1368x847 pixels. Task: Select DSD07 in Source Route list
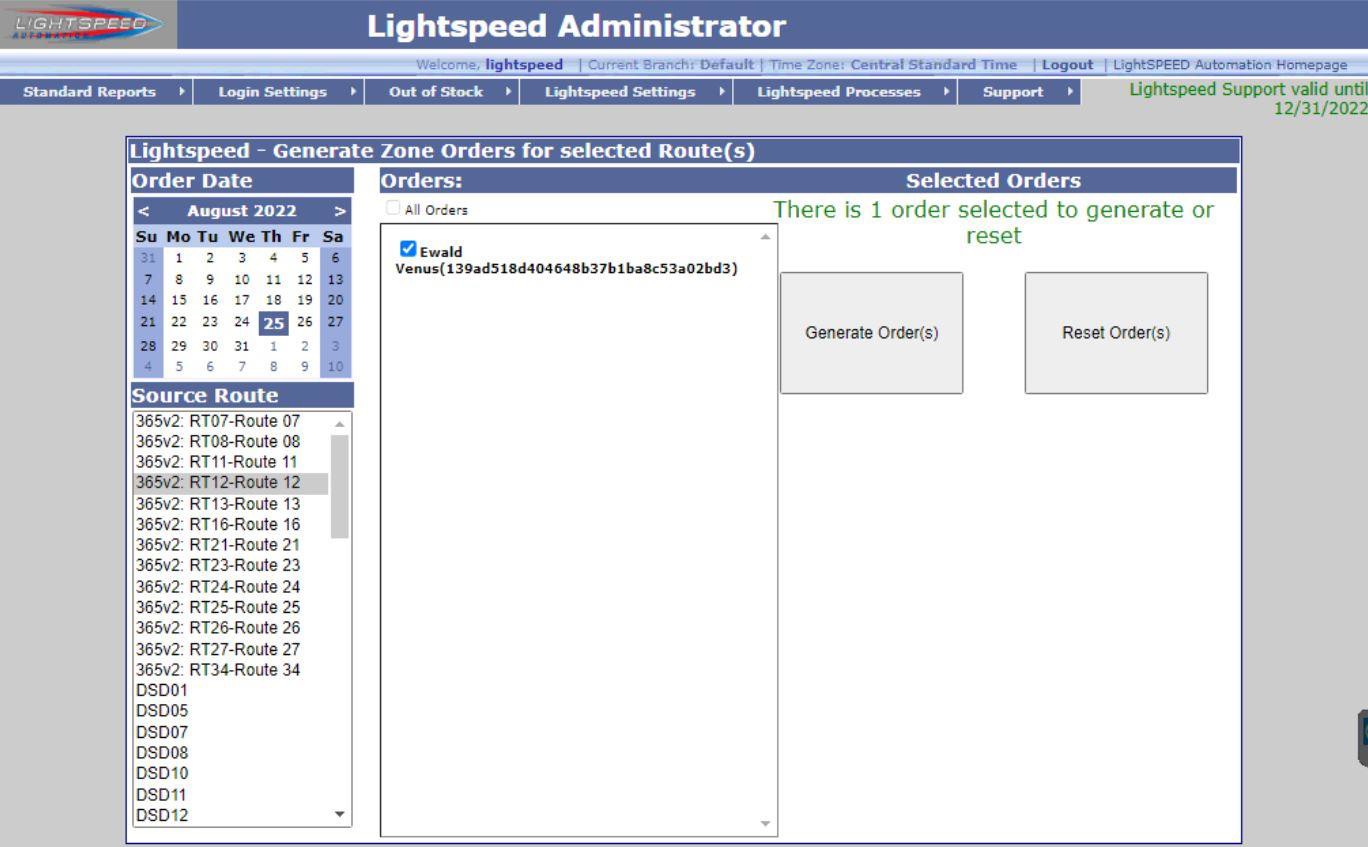(x=232, y=732)
